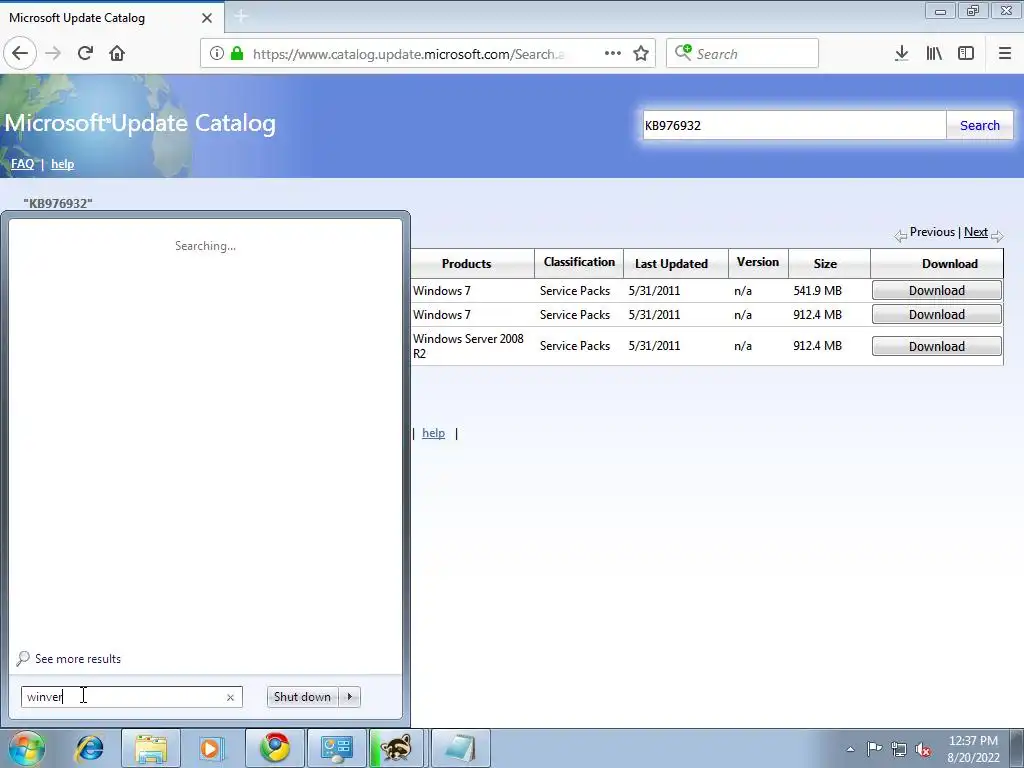This screenshot has width=1024, height=768.
Task: Open Google Chrome from taskbar
Action: coord(275,748)
